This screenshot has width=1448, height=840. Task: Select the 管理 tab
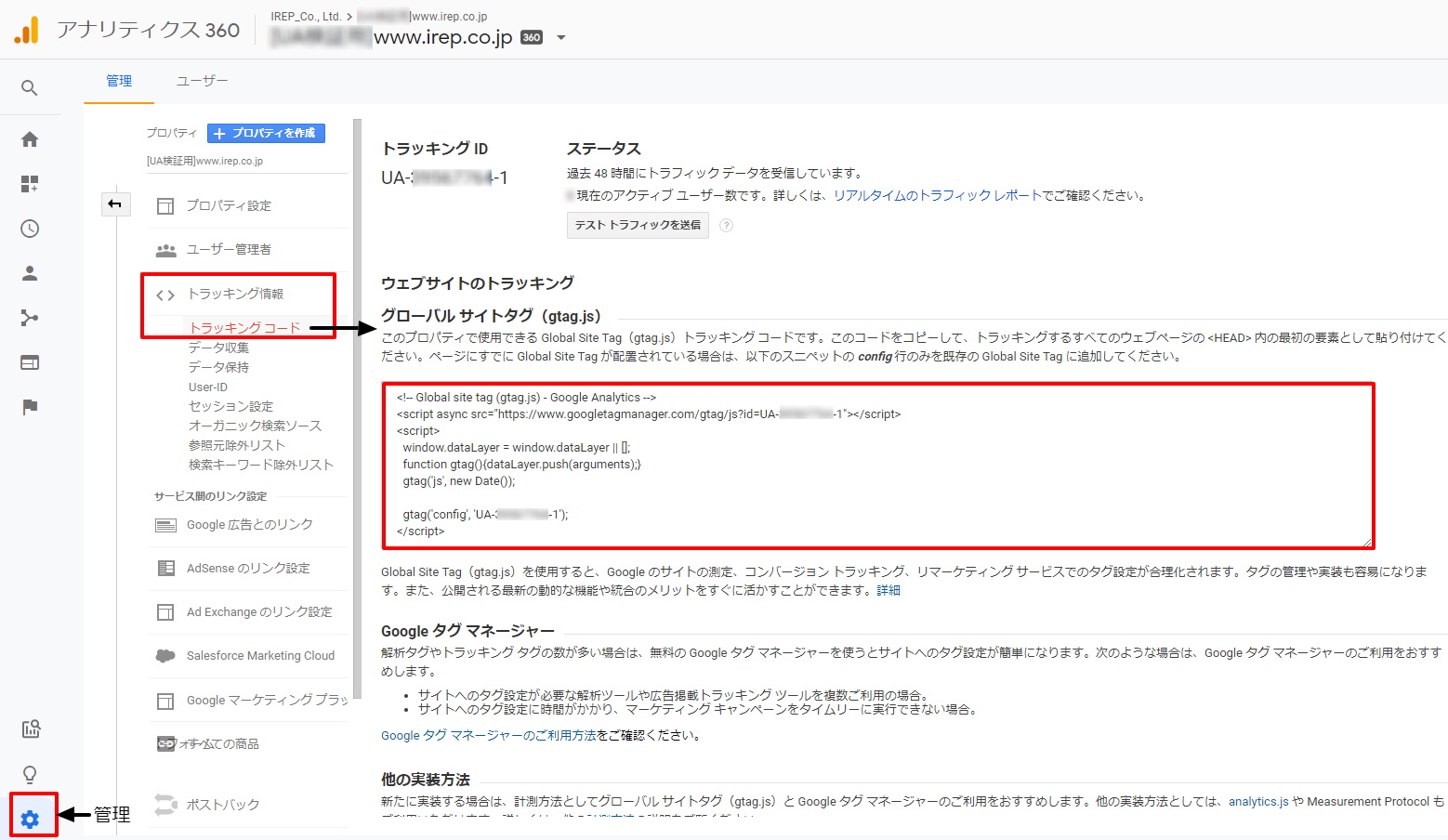[119, 82]
